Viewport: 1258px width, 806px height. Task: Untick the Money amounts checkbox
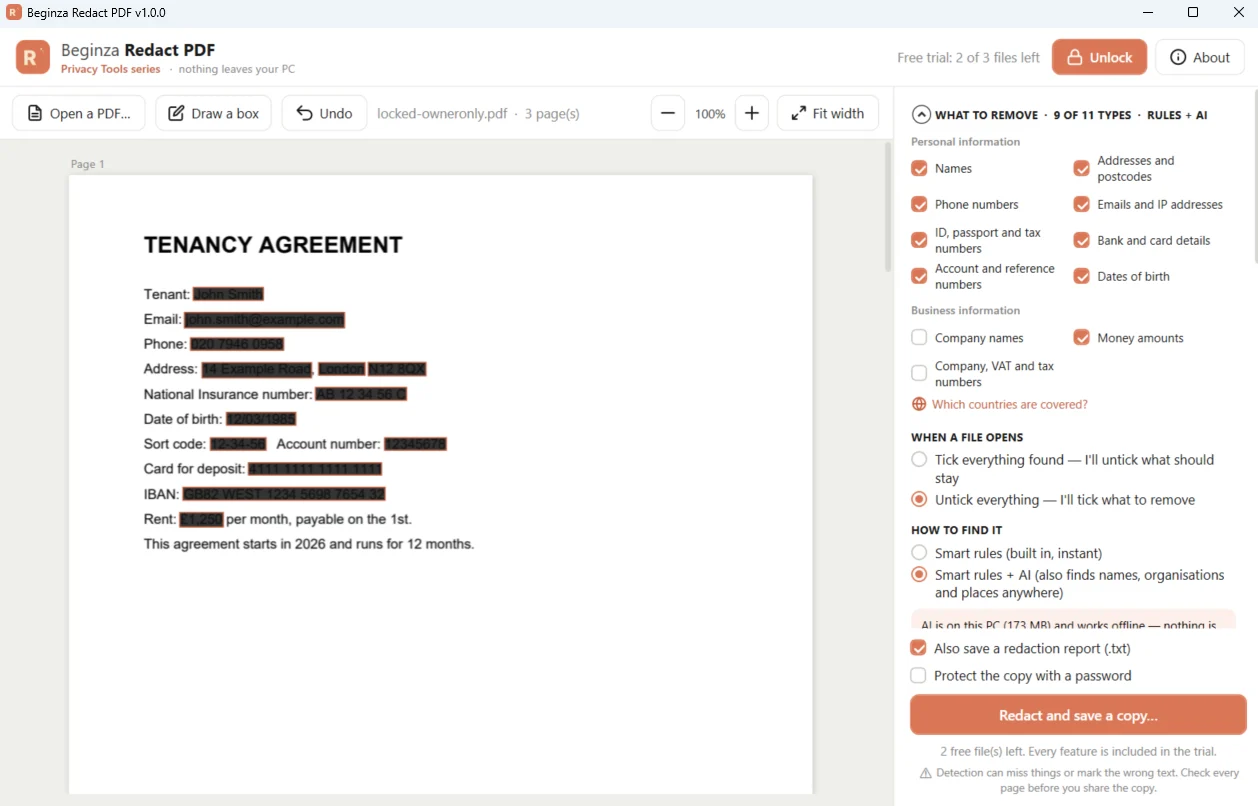pos(1081,338)
